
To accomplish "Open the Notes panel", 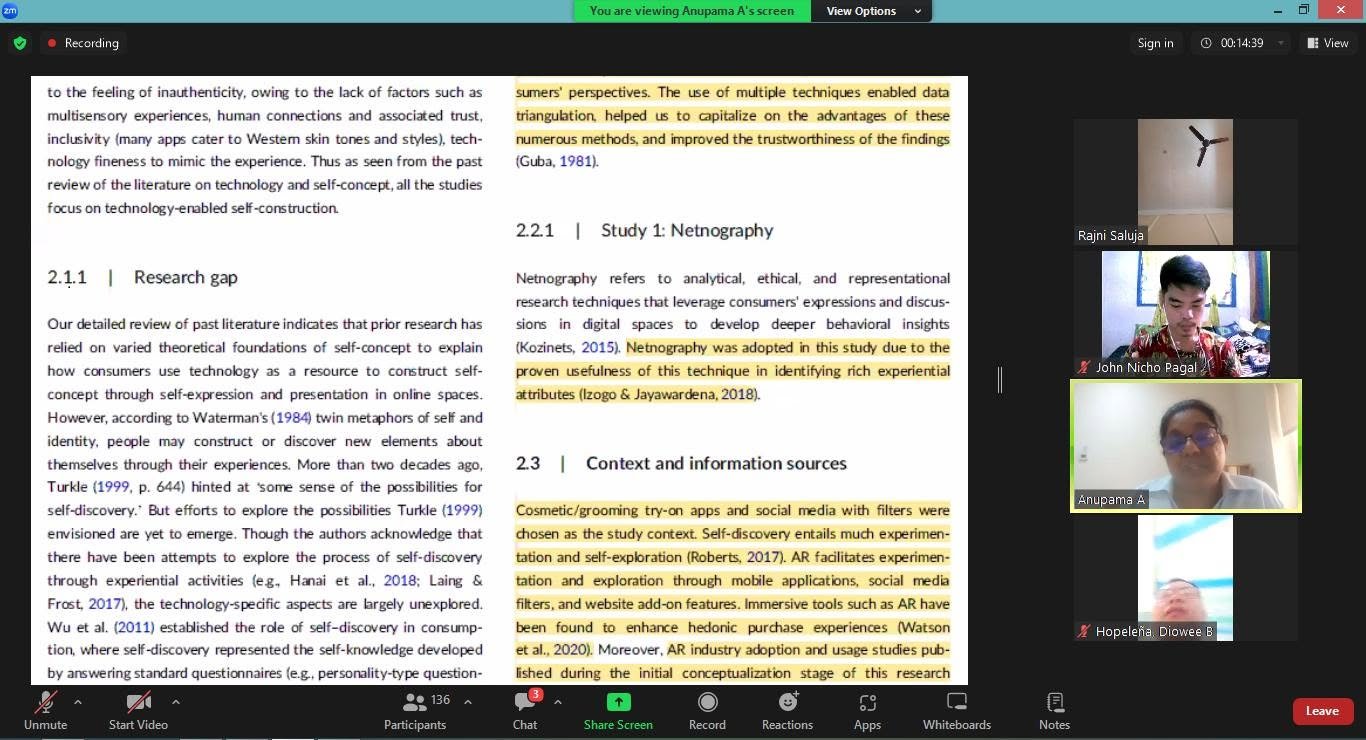I will (1054, 711).
